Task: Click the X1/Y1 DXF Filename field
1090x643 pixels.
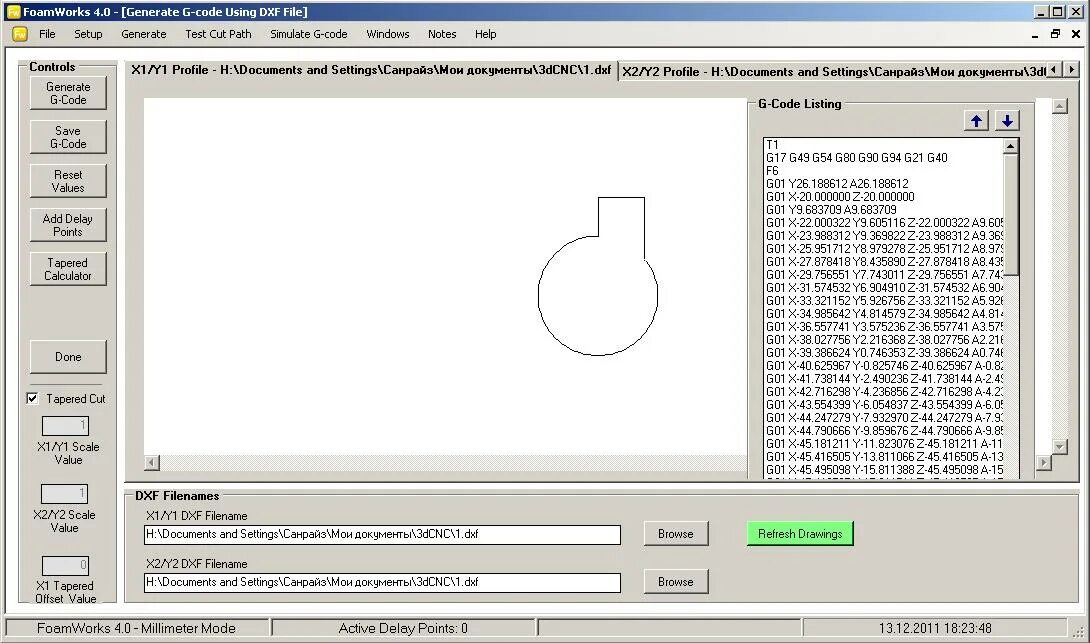Action: 382,535
